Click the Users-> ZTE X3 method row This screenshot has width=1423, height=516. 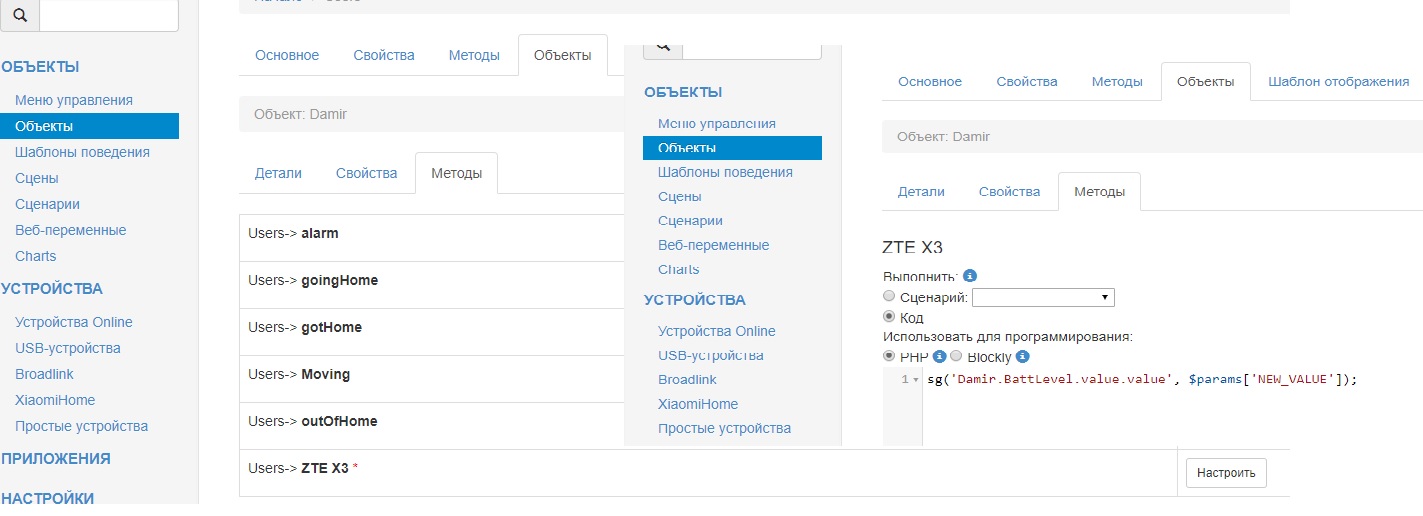tap(324, 468)
